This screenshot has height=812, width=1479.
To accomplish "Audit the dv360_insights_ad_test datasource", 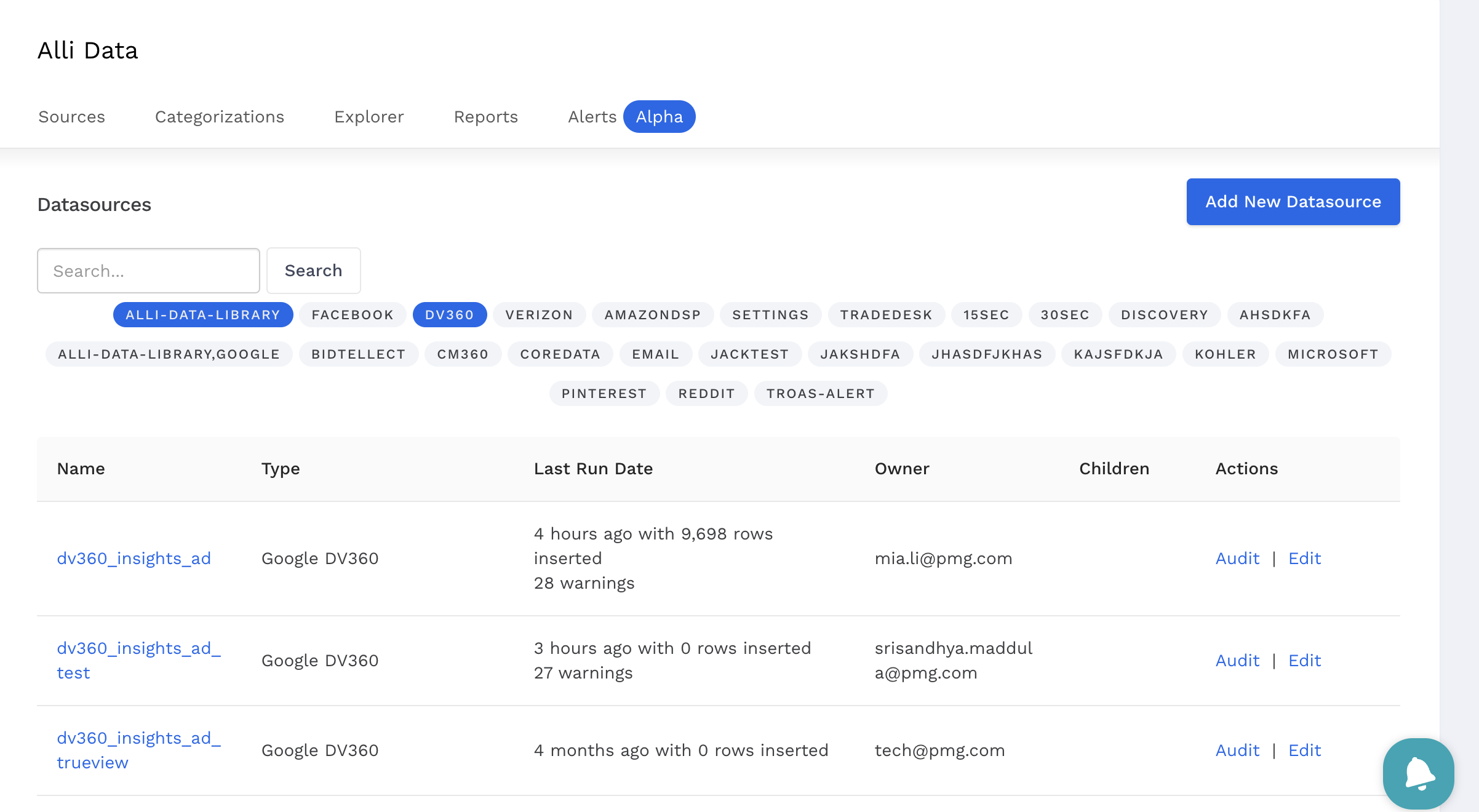I will [1237, 661].
